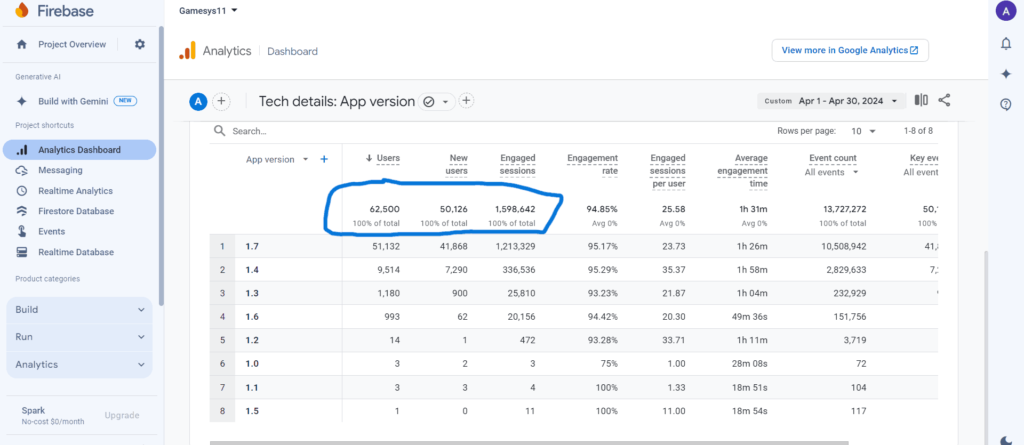Expand the Build category in sidebar

[x=79, y=310]
